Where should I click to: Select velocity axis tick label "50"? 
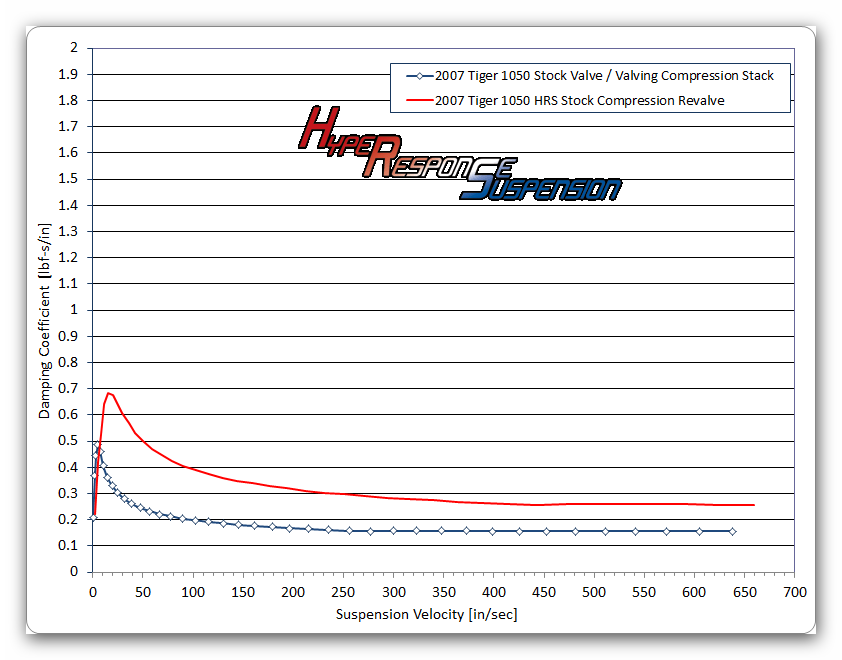tap(143, 592)
